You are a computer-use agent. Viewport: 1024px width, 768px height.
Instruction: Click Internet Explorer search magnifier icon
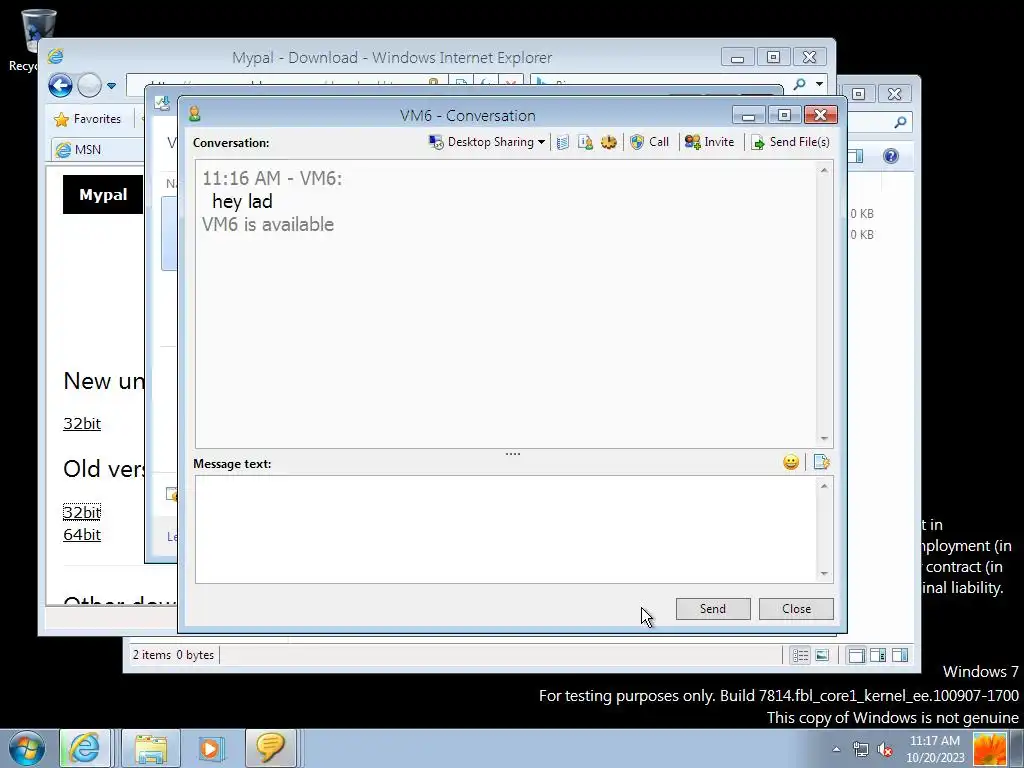click(799, 84)
